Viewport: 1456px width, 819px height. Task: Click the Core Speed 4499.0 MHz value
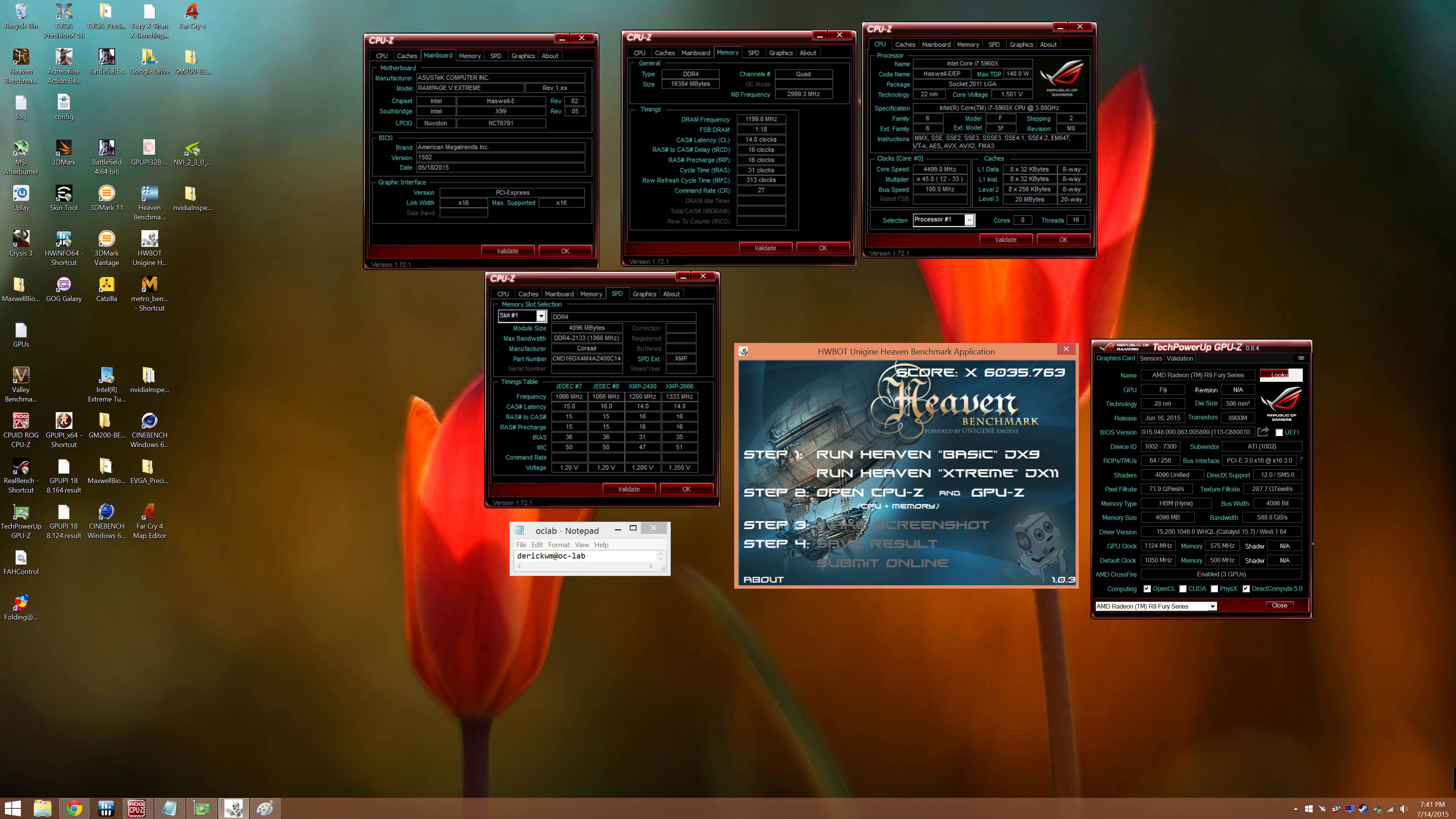[x=940, y=169]
